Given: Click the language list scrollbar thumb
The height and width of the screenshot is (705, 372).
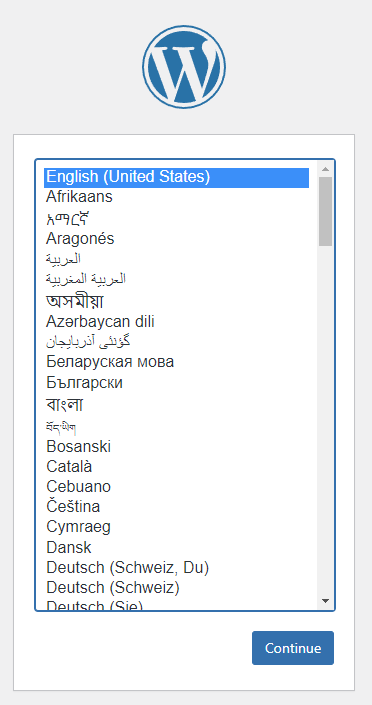Looking at the screenshot, I should (x=326, y=211).
